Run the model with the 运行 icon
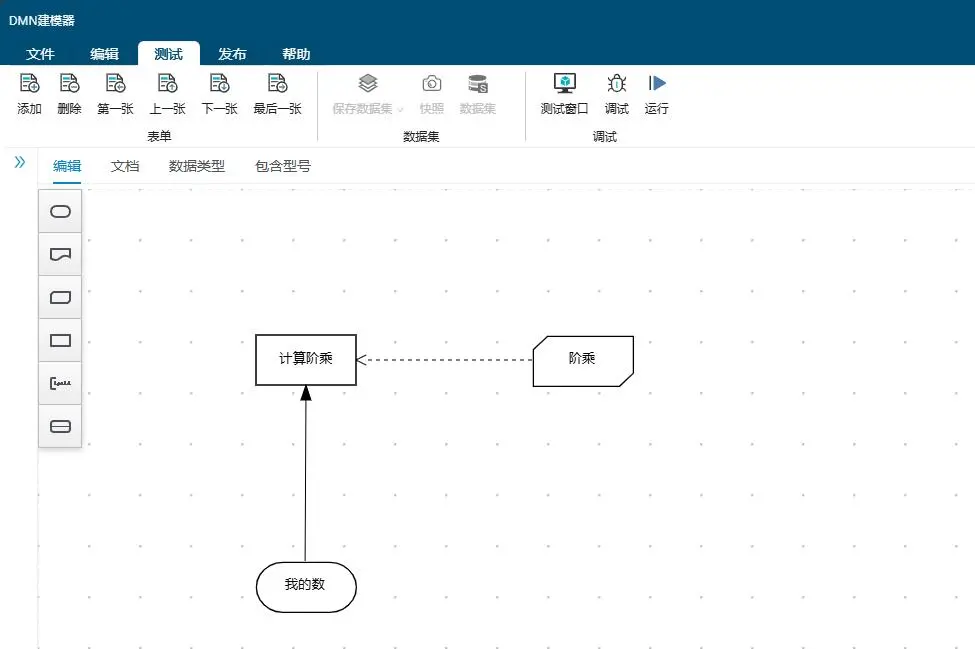 [x=656, y=93]
